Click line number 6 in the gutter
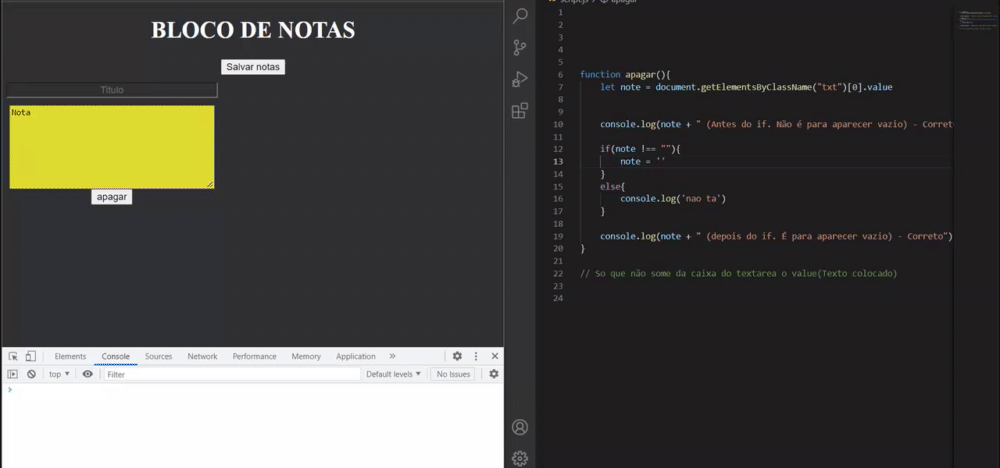The width and height of the screenshot is (1000, 468). coord(560,75)
